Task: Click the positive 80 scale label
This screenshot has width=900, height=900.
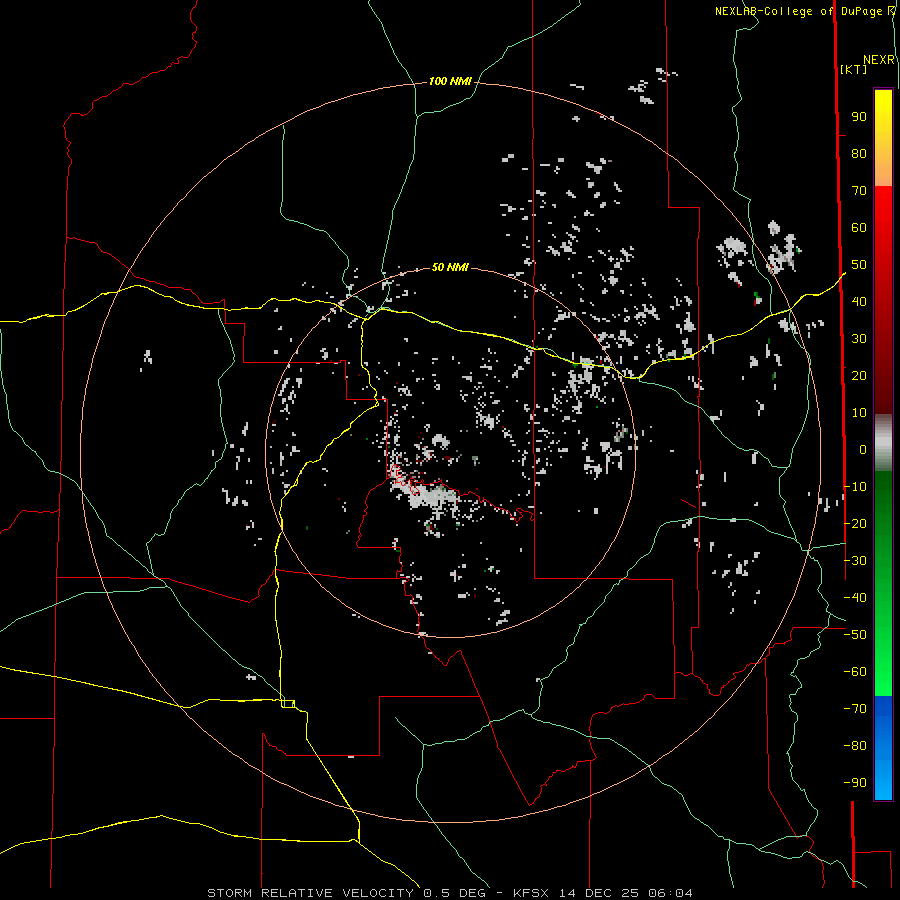Action: click(x=859, y=154)
